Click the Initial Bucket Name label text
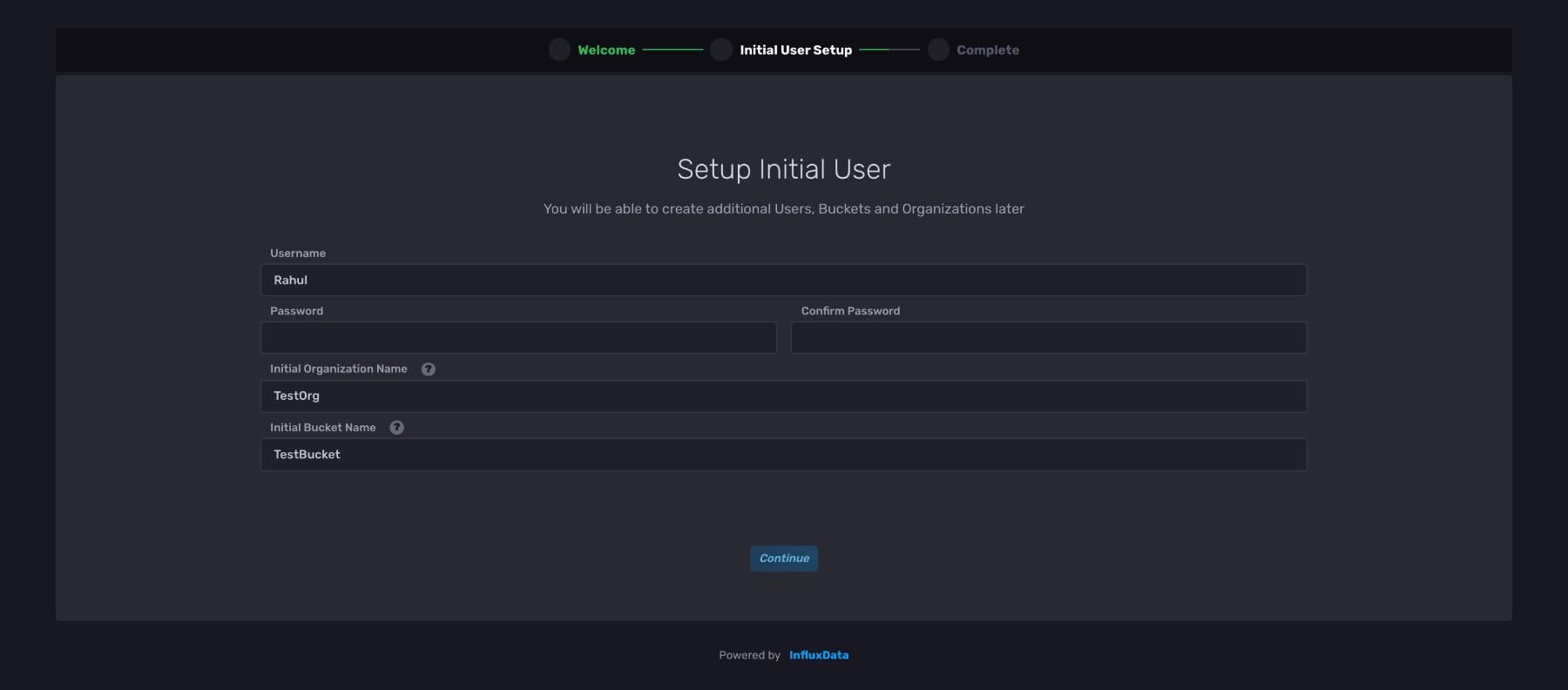Viewport: 1568px width, 690px height. click(x=323, y=428)
